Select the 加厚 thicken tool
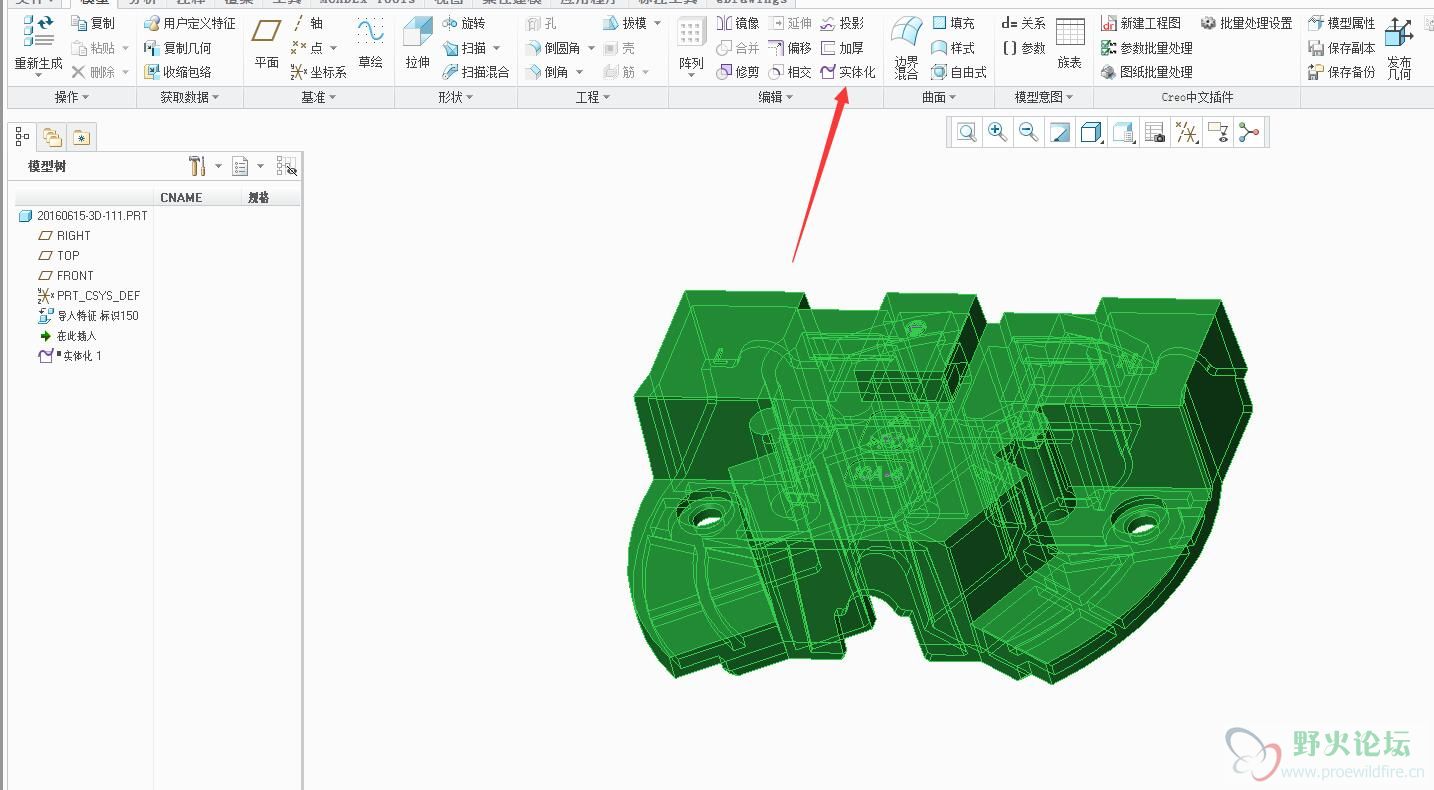This screenshot has height=790, width=1434. pyautogui.click(x=842, y=47)
